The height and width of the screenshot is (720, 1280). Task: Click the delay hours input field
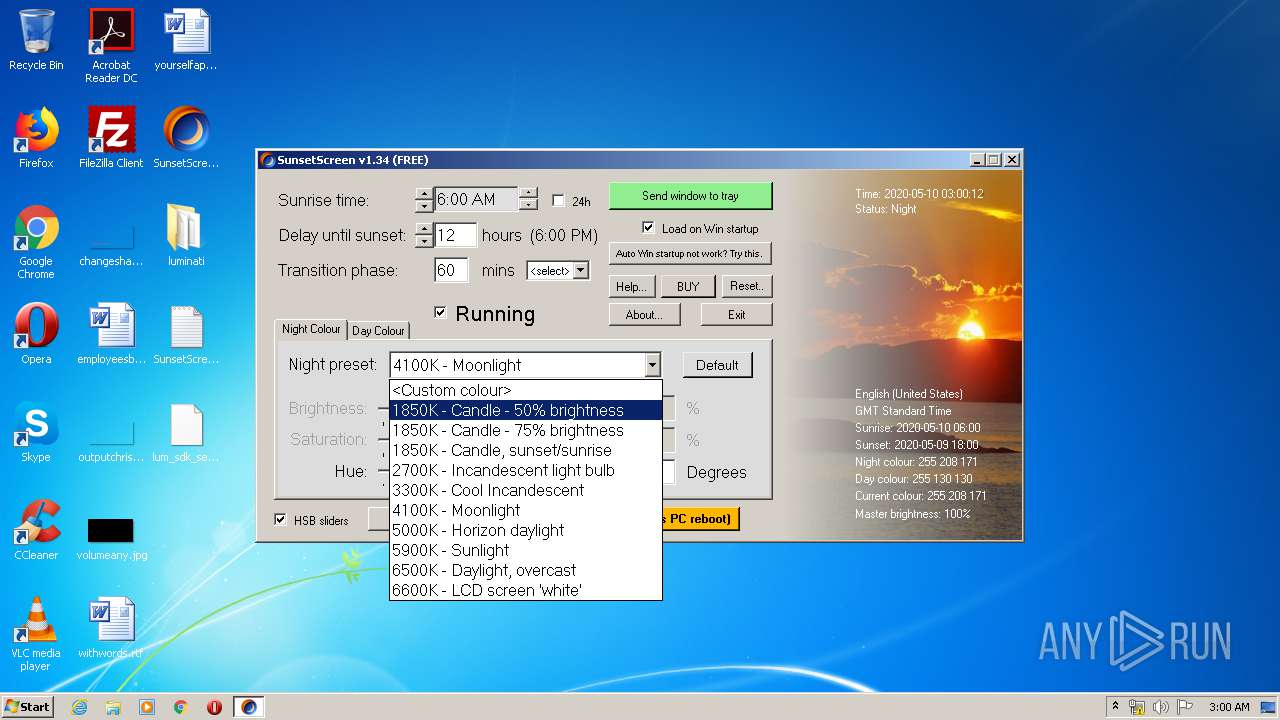455,235
